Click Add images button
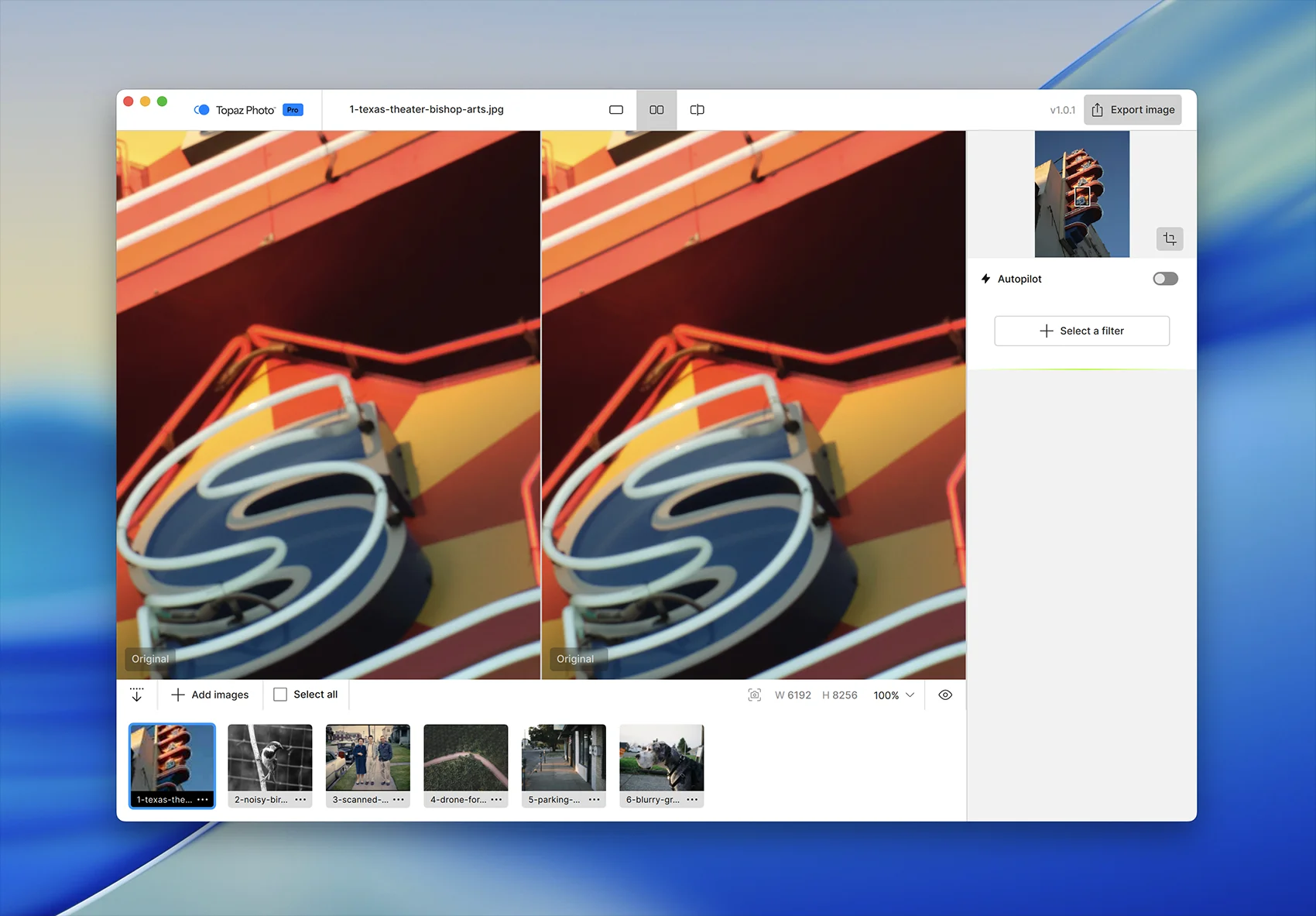This screenshot has height=916, width=1316. click(210, 695)
